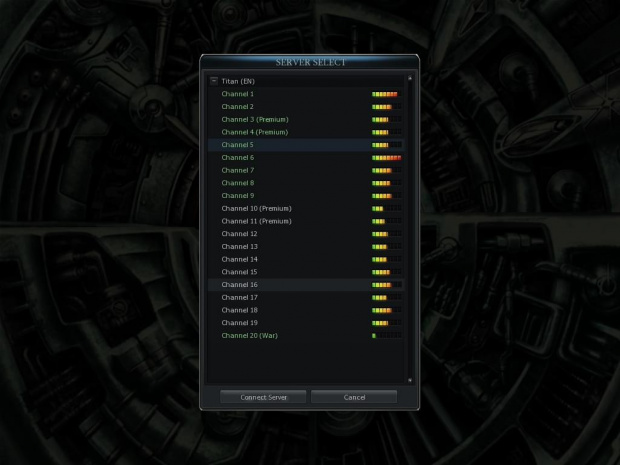Screen dimensions: 620x465
Task: Click the Connect Server button
Action: [263, 397]
